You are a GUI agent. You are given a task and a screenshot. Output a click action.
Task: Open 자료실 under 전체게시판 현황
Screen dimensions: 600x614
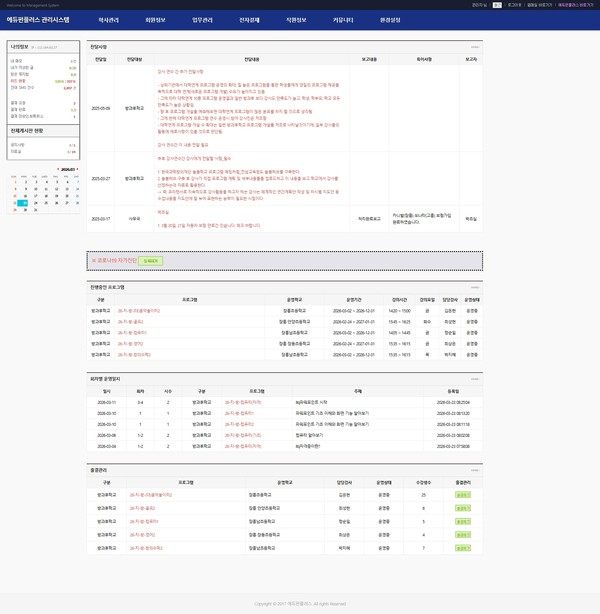pyautogui.click(x=16, y=152)
